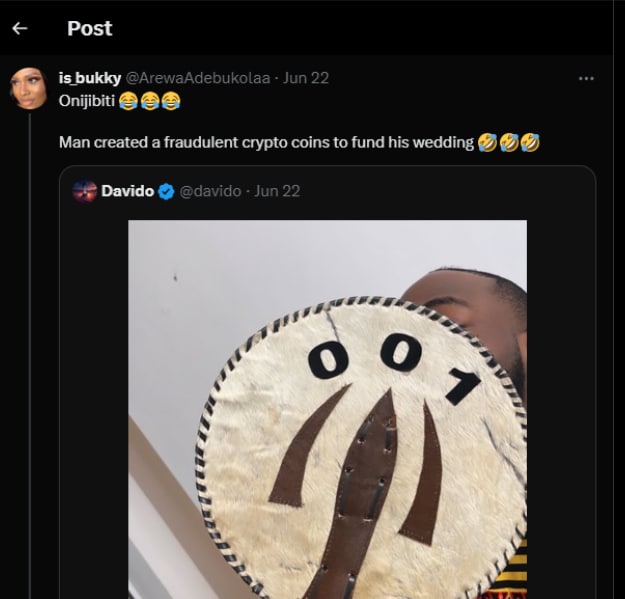Click the Jun 22 timestamp beside @davido
Image resolution: width=625 pixels, height=599 pixels.
pos(277,191)
